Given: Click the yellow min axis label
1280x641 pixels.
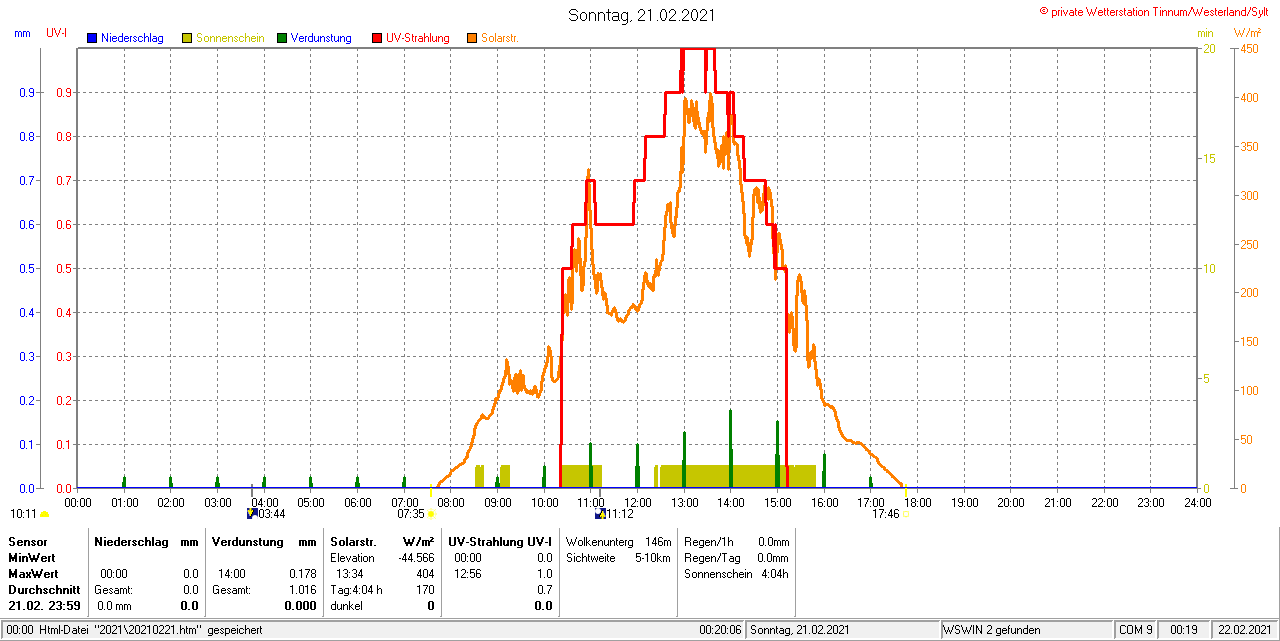Looking at the screenshot, I should (x=1205, y=33).
